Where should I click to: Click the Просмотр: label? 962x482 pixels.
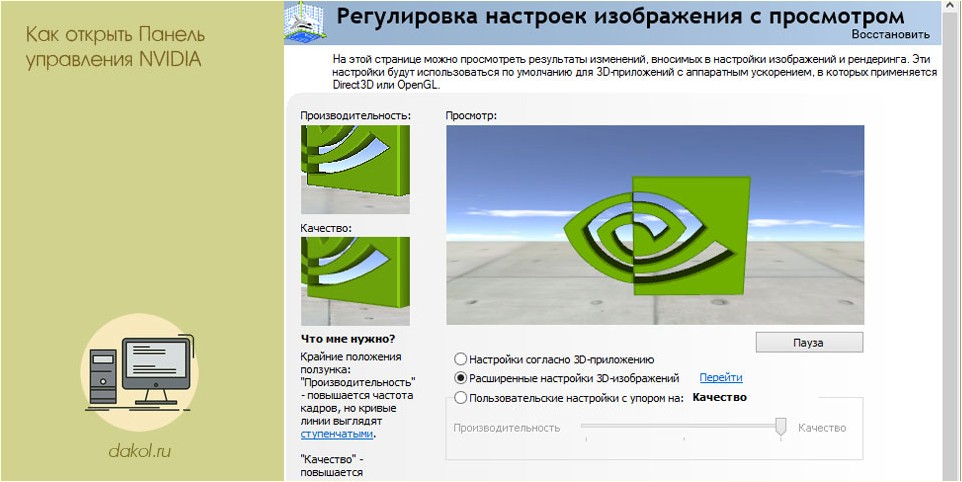[471, 115]
